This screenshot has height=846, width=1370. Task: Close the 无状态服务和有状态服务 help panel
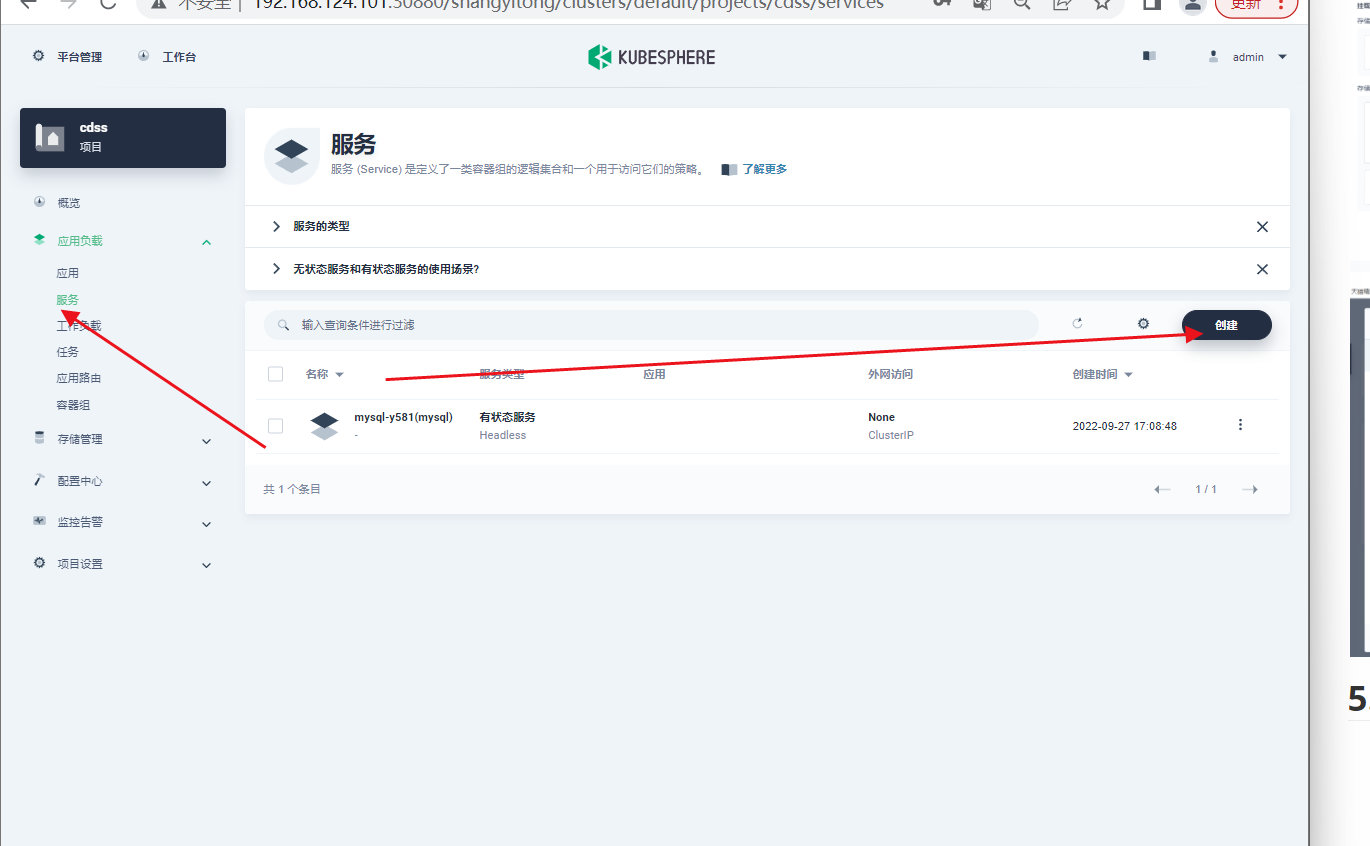coord(1262,269)
